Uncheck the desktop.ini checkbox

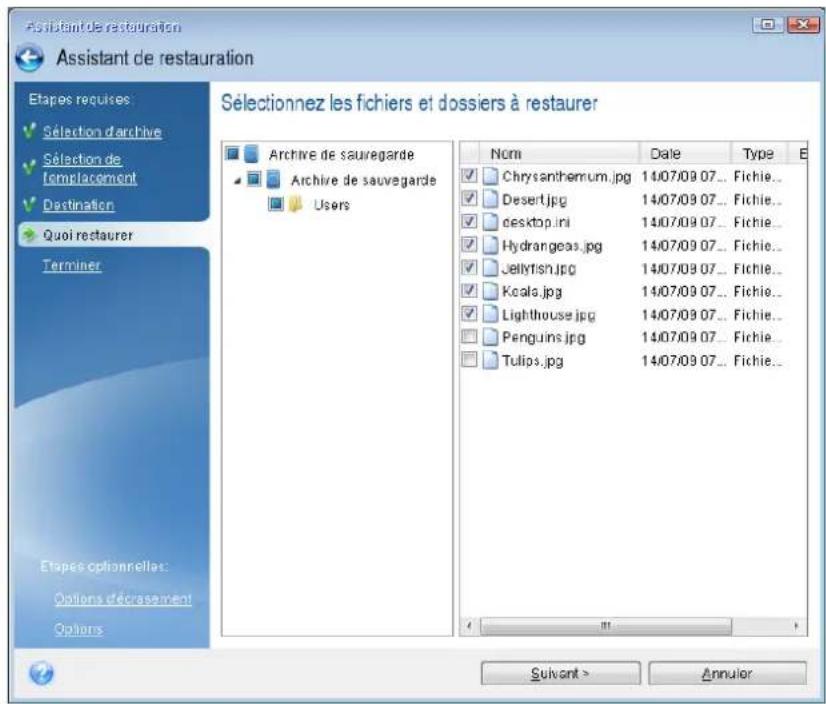click(469, 221)
